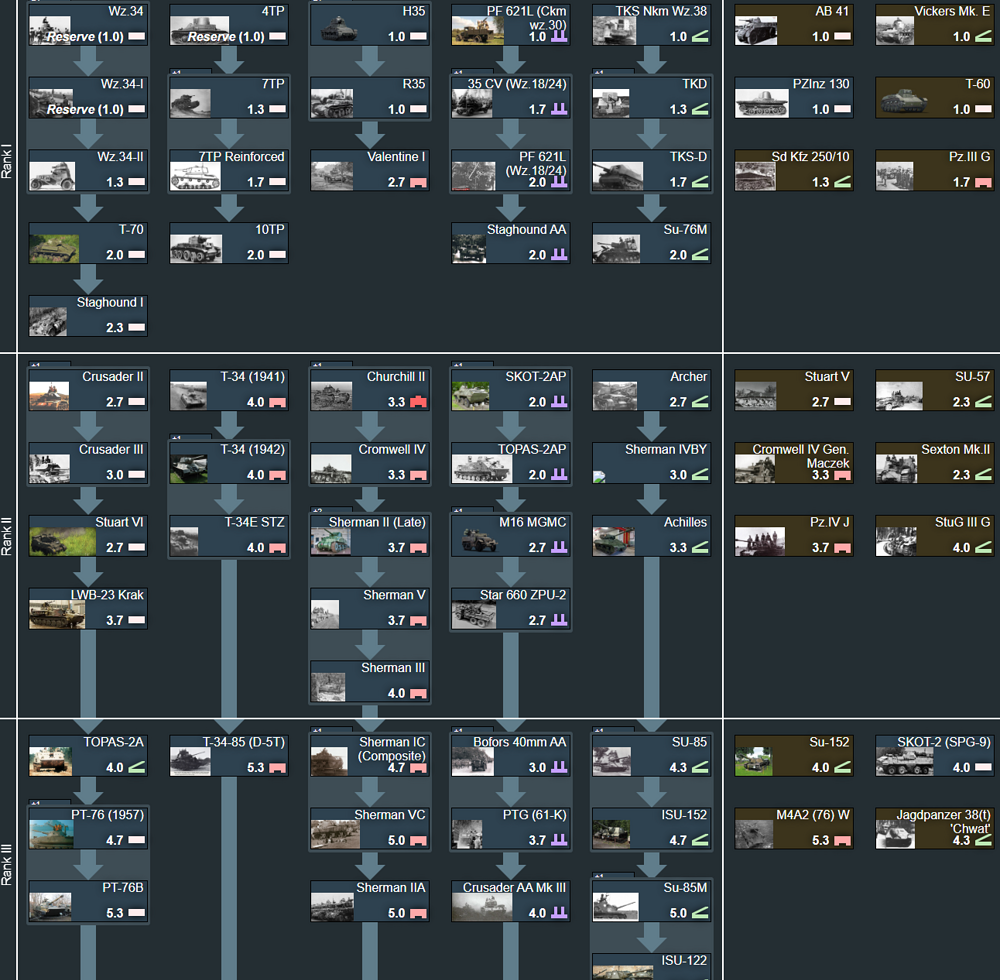The width and height of the screenshot is (1000, 980).
Task: Select the Rank II label in the sidebar
Action: (x=8, y=535)
